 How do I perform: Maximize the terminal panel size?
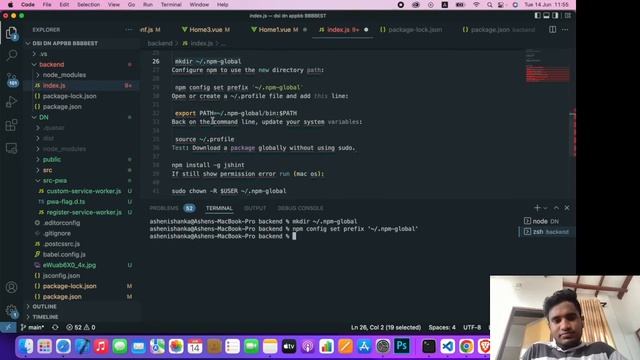click(x=556, y=208)
